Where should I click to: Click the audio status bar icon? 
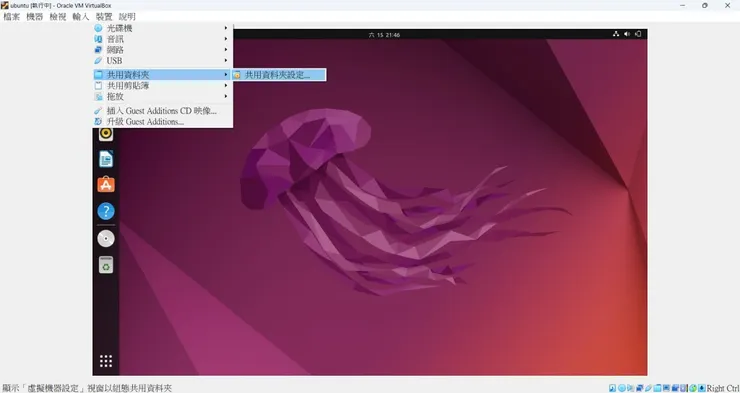[631, 388]
